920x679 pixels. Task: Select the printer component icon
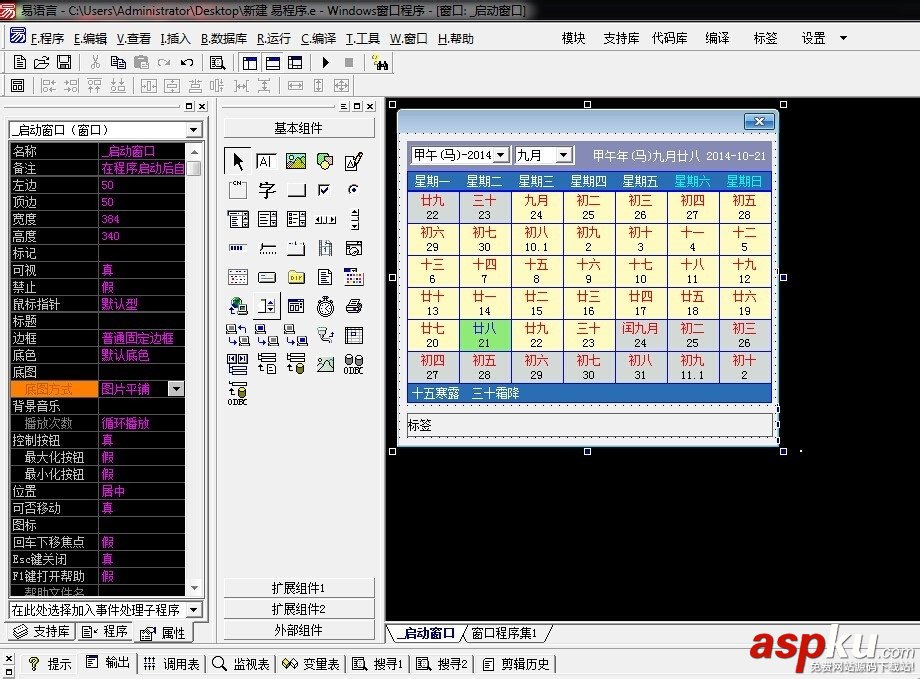pos(354,306)
